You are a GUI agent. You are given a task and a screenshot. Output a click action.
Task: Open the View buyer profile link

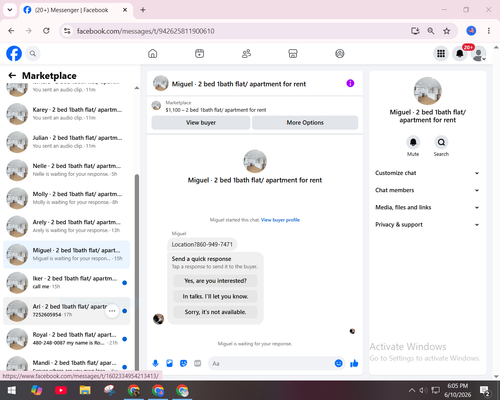[280, 220]
